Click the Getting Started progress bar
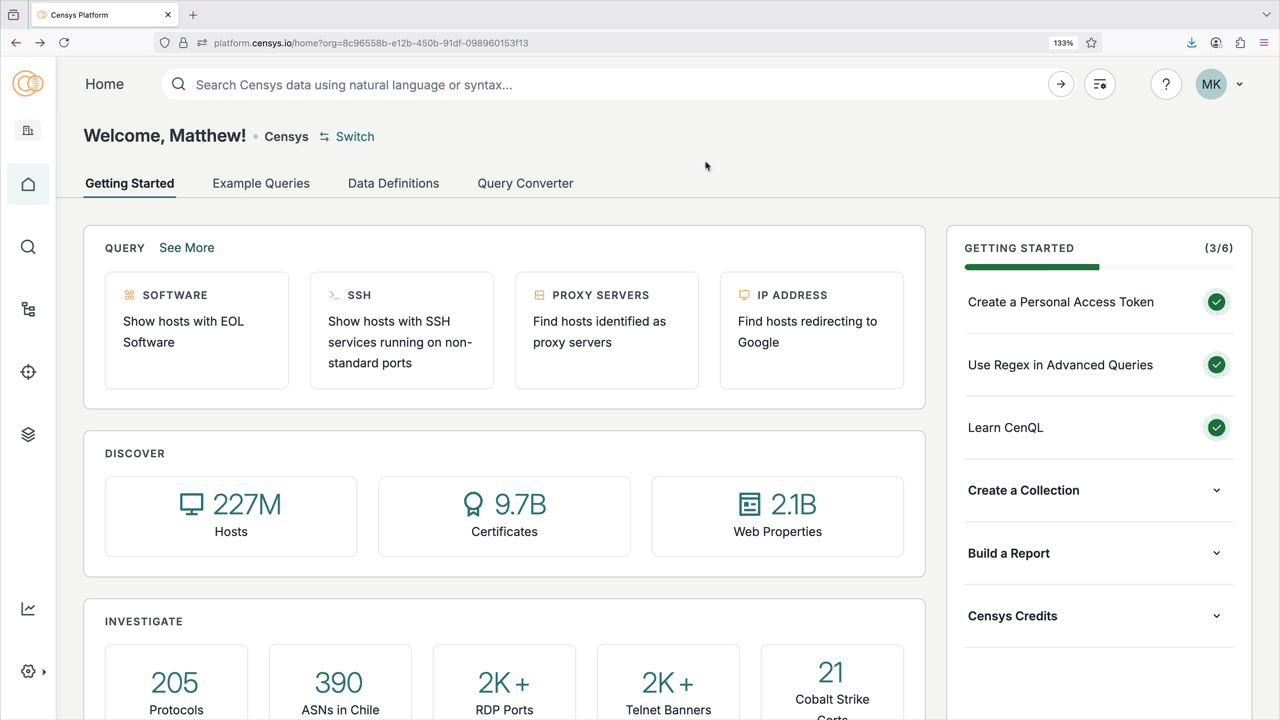1280x720 pixels. (x=1099, y=267)
